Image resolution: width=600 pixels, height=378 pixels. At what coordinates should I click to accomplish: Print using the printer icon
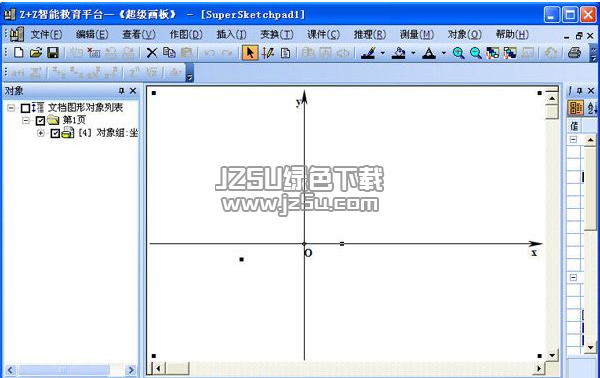pos(574,52)
